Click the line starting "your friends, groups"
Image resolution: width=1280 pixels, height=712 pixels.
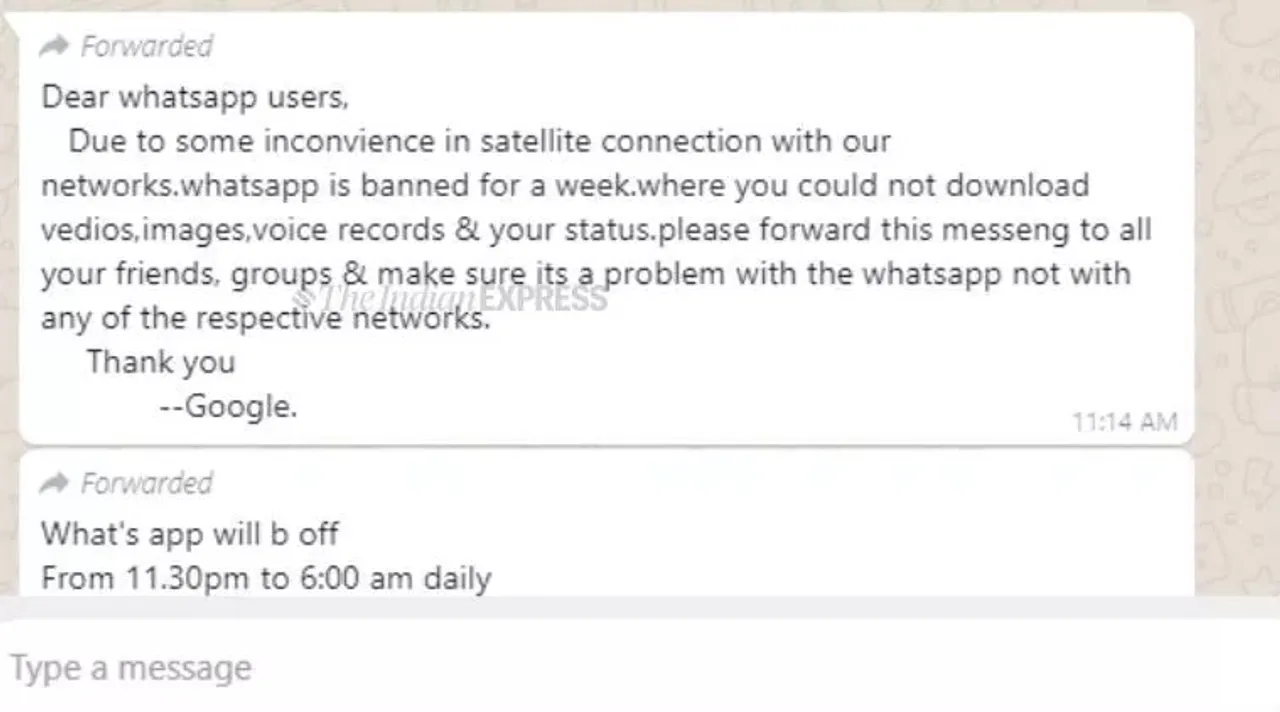(x=586, y=273)
